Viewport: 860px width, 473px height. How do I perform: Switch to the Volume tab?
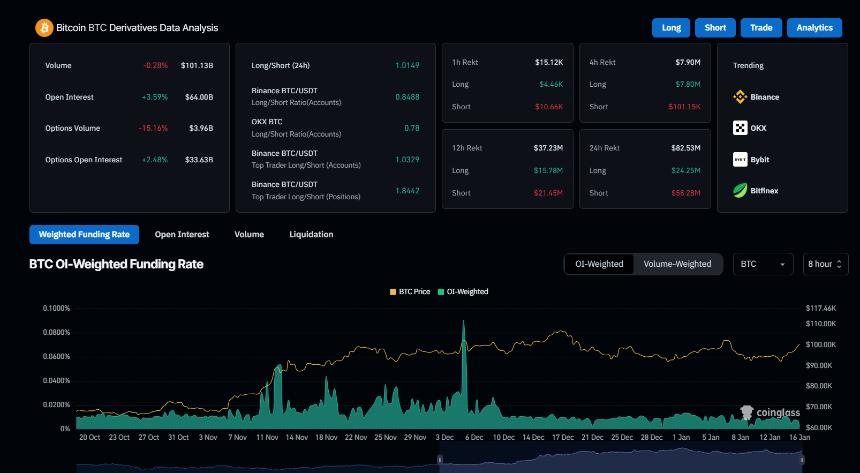[x=249, y=234]
